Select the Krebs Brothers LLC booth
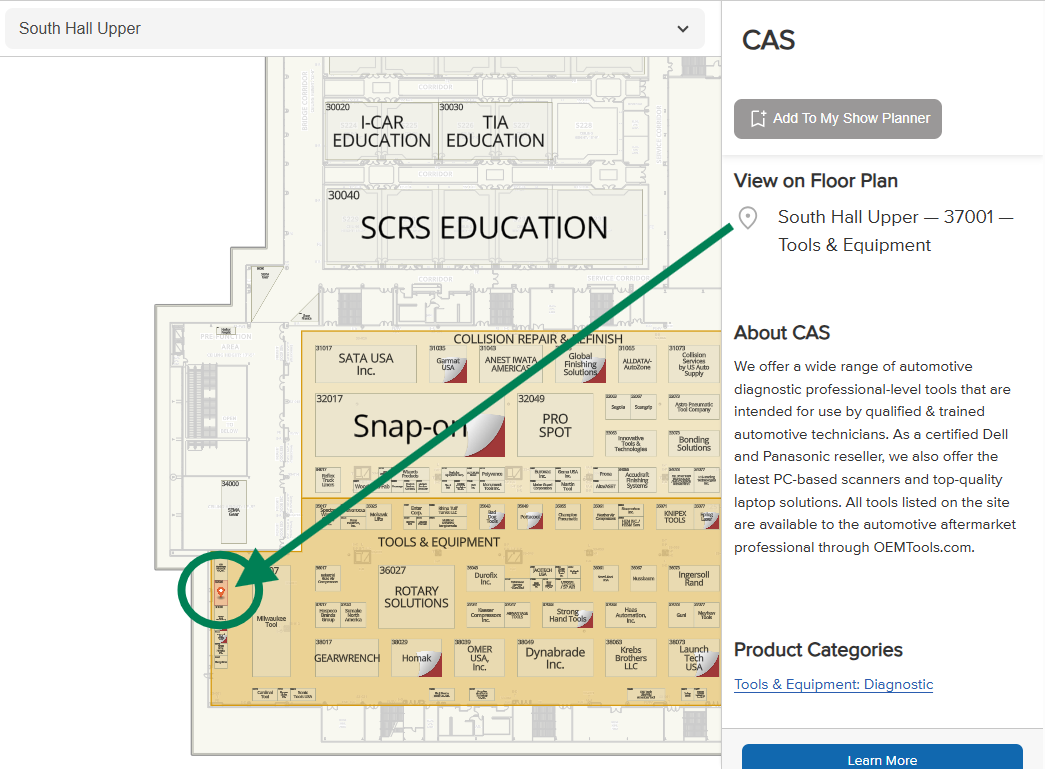This screenshot has width=1045, height=769. [630, 658]
